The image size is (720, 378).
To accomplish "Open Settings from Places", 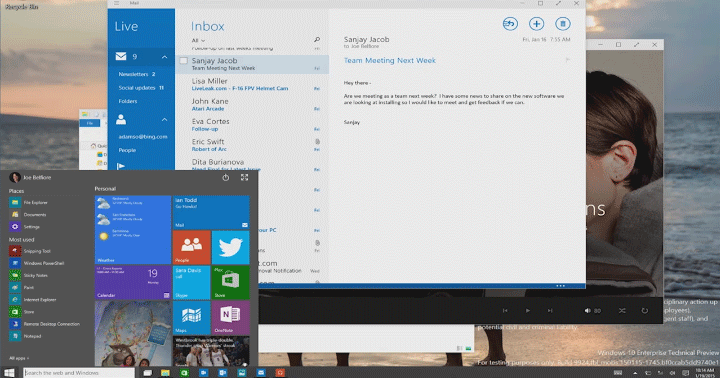I will pos(24,226).
